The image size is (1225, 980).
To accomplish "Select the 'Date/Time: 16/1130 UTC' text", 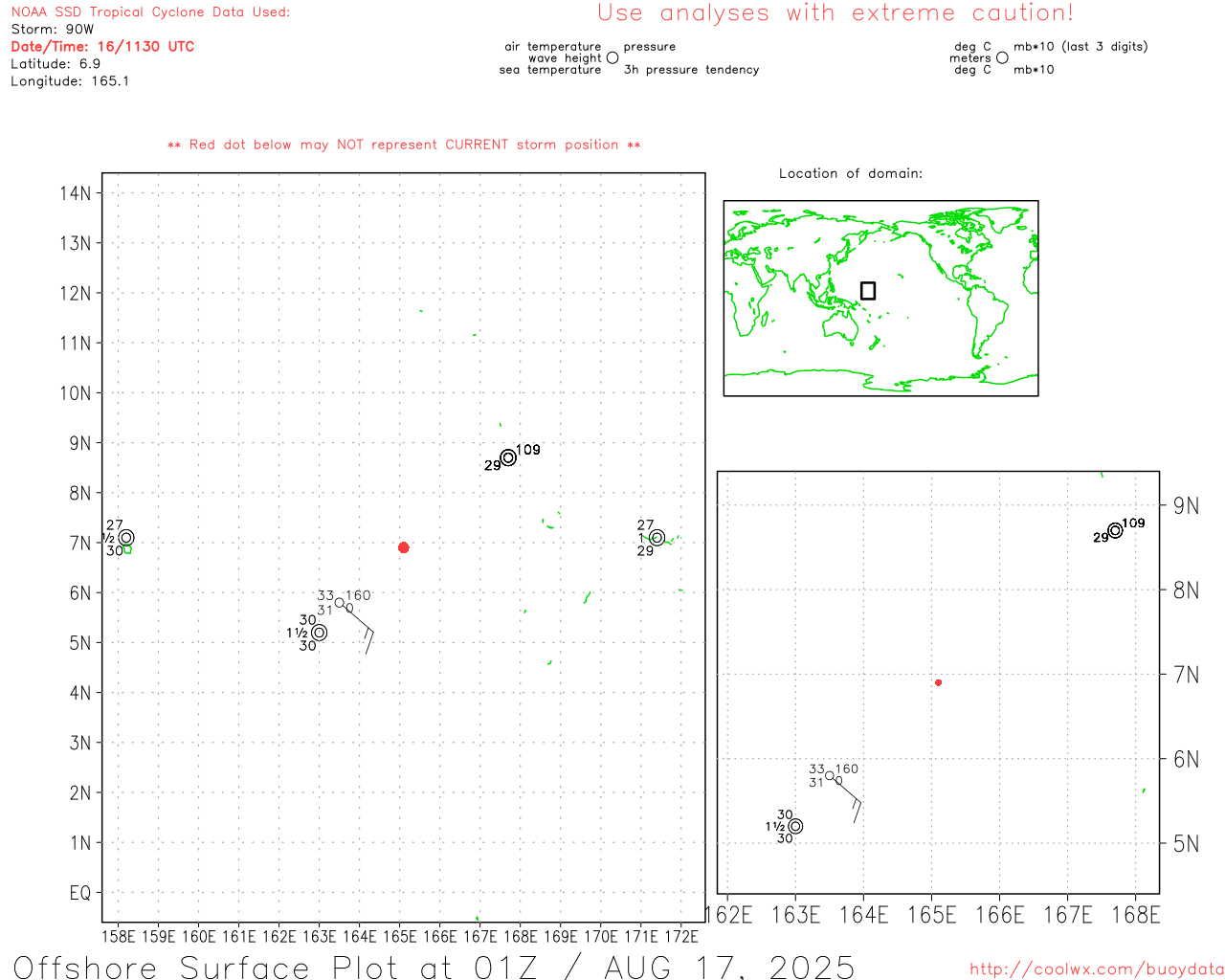I will coord(102,46).
